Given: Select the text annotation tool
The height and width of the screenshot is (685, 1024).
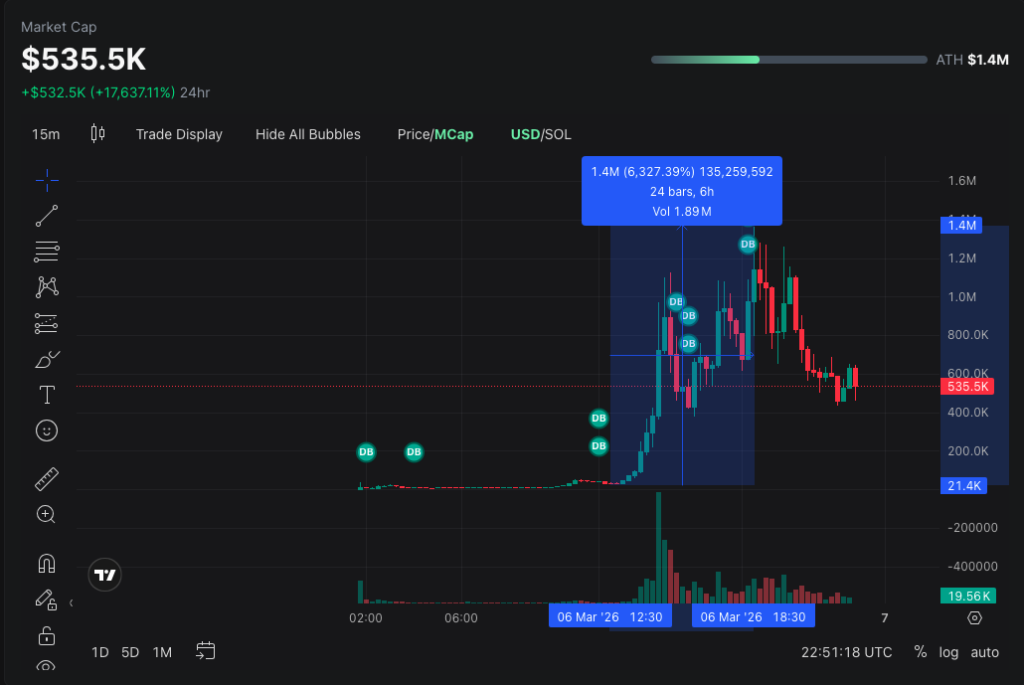Looking at the screenshot, I should pyautogui.click(x=46, y=395).
